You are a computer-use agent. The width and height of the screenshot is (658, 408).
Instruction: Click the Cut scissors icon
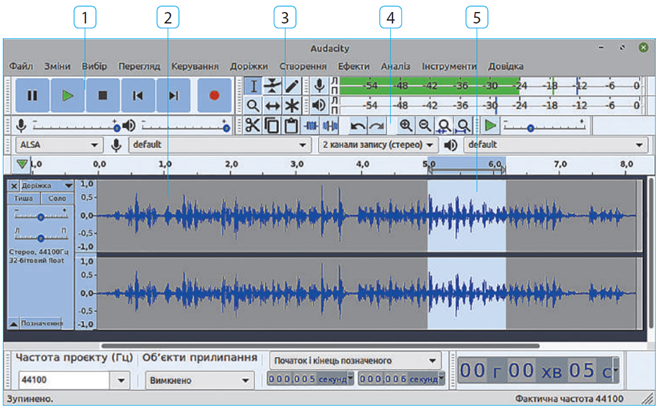pos(253,125)
